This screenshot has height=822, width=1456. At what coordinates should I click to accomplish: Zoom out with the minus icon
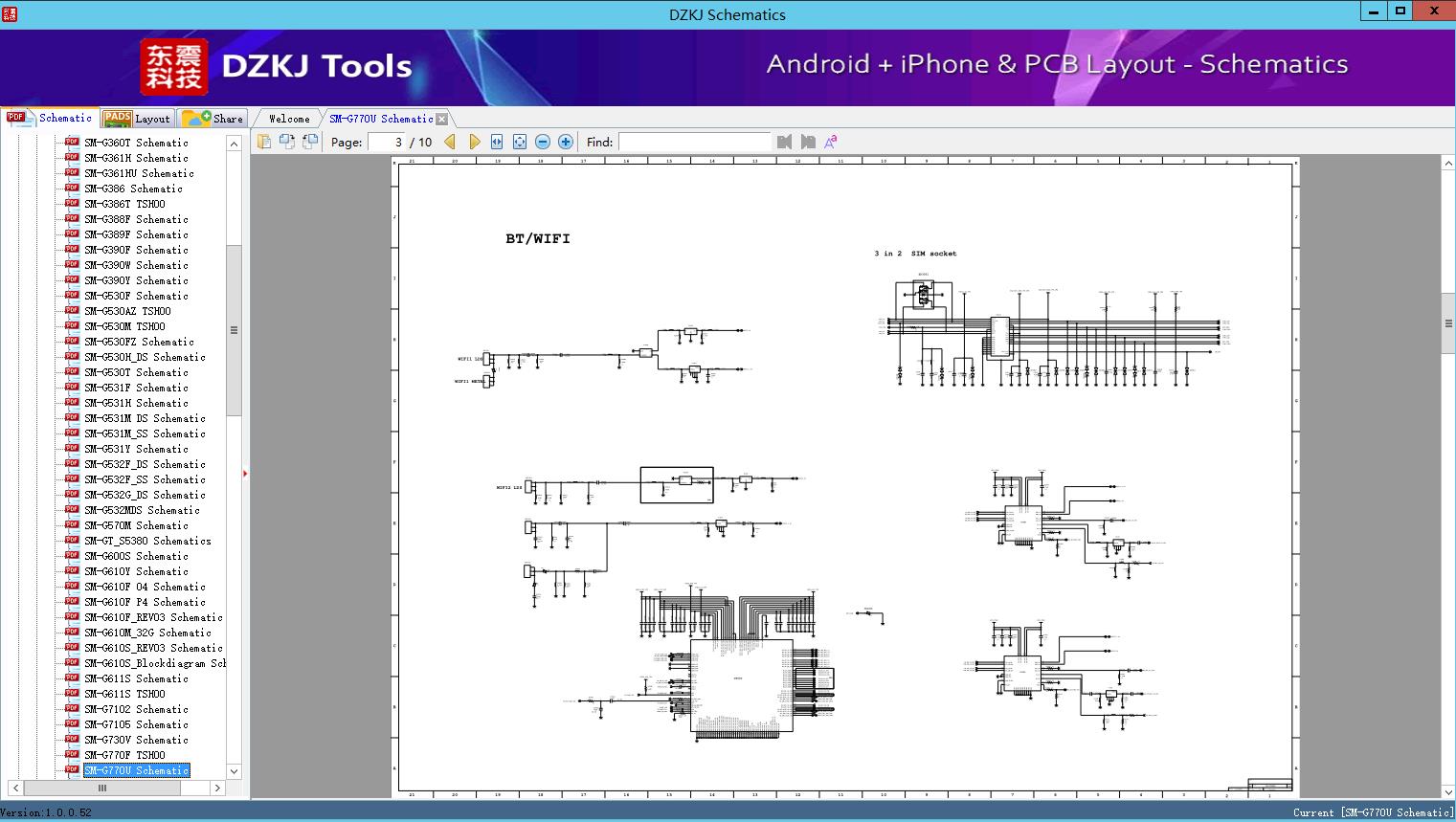point(543,142)
